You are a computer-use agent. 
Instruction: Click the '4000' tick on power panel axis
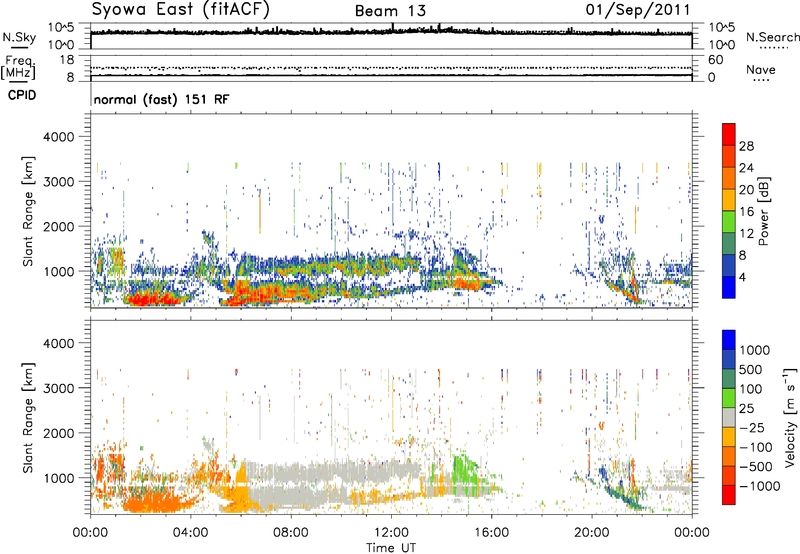click(x=59, y=137)
